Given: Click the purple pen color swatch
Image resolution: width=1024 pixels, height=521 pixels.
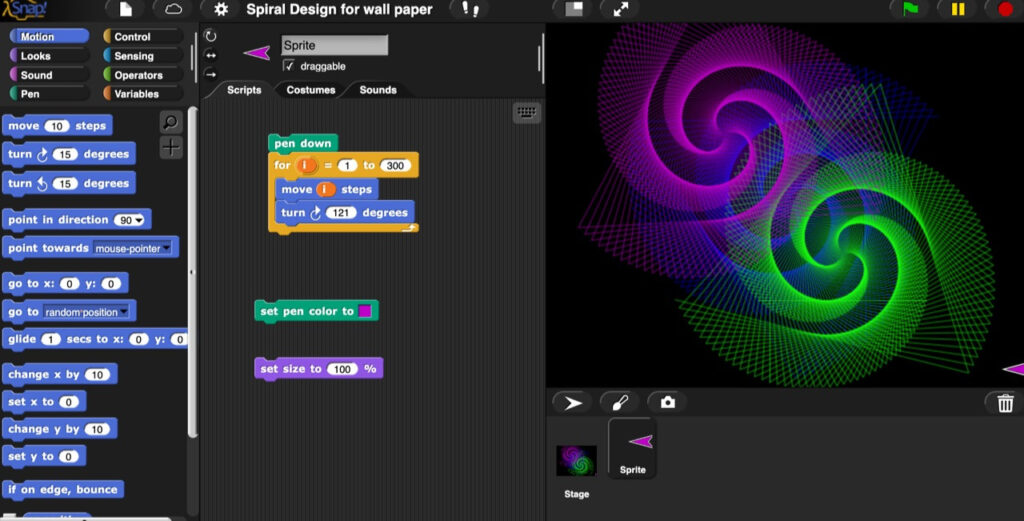Looking at the screenshot, I should tap(365, 311).
